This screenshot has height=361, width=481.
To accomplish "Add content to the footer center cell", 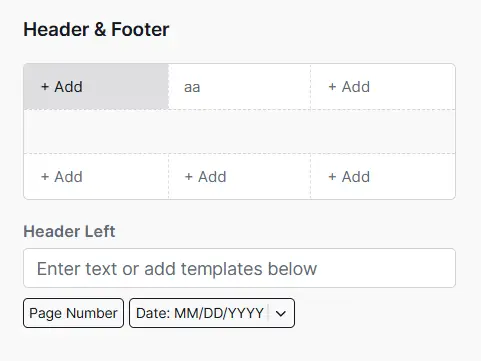I will click(x=240, y=176).
